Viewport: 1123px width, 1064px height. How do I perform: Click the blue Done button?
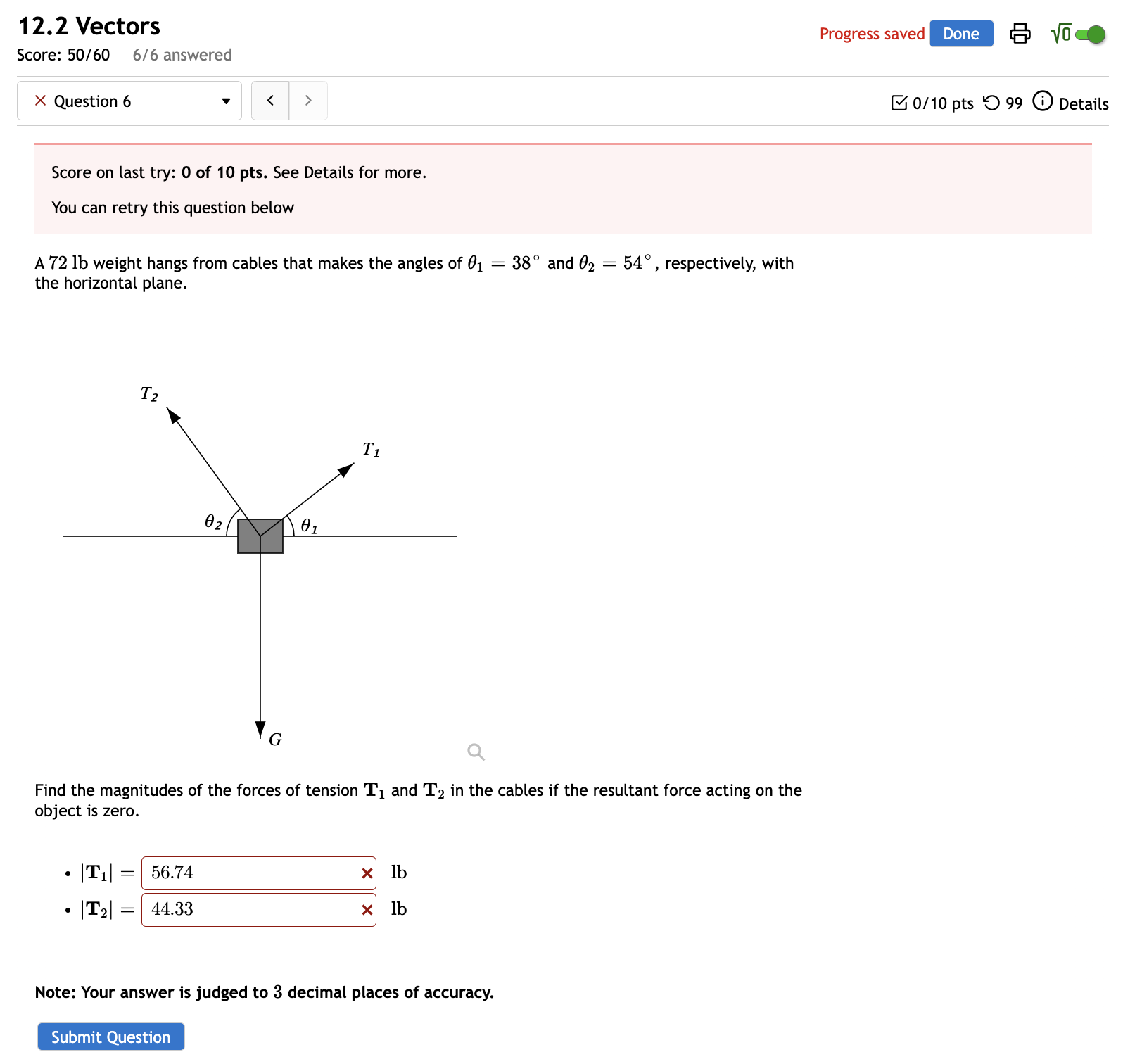point(960,33)
